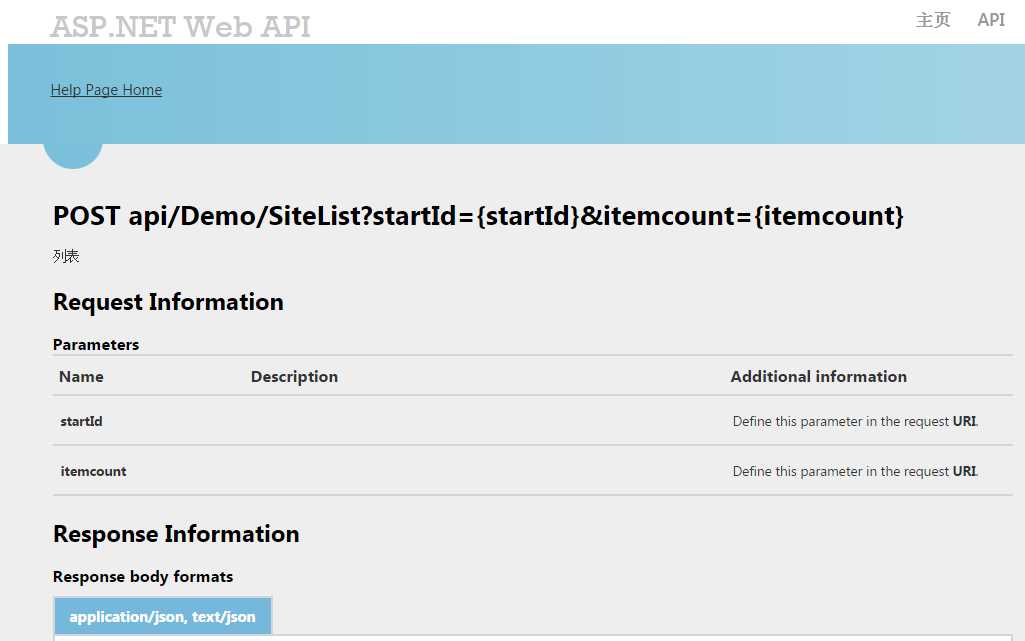The height and width of the screenshot is (641, 1025).
Task: Click the Response body formats subheading
Action: click(143, 577)
